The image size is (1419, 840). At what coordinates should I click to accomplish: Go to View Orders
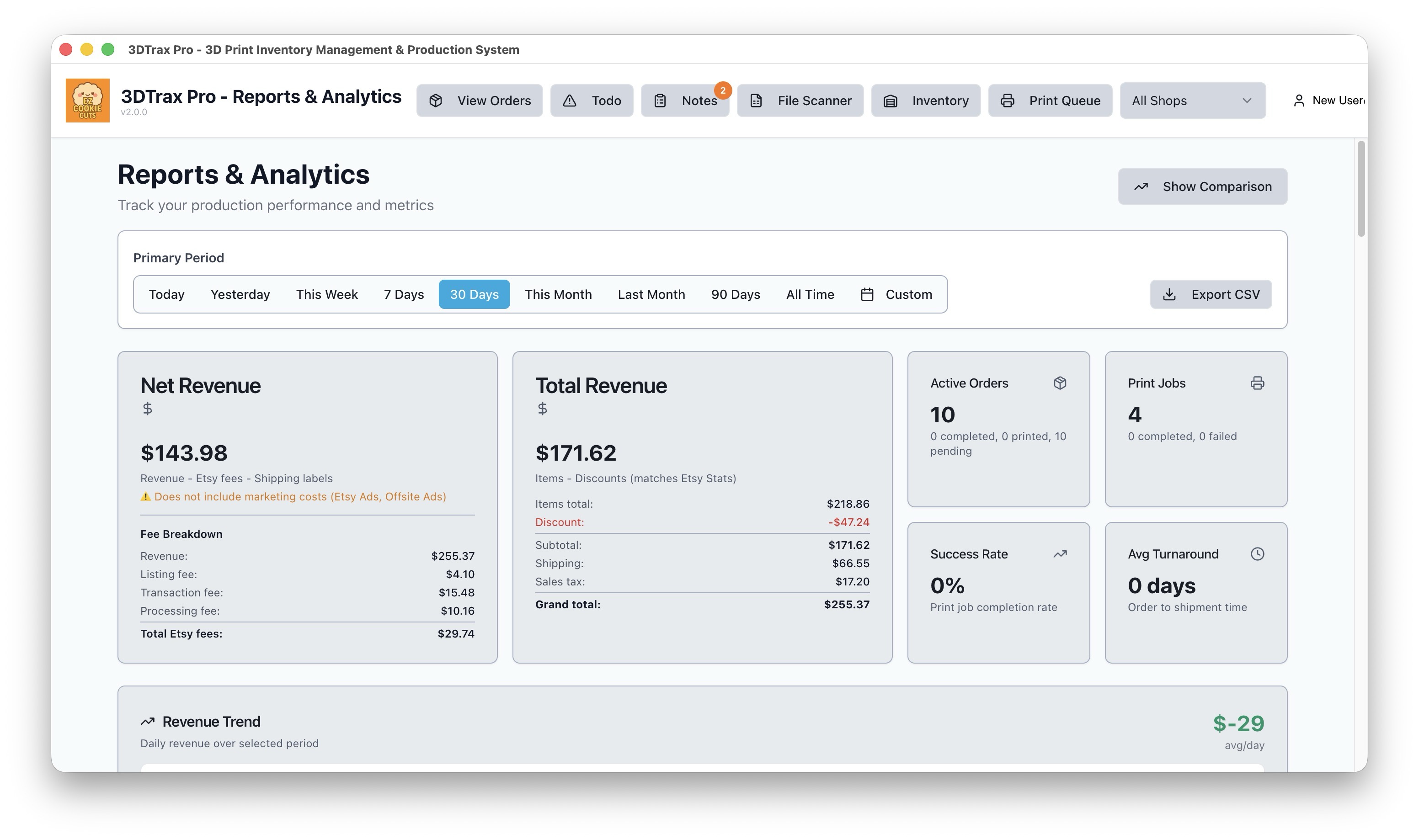point(480,101)
